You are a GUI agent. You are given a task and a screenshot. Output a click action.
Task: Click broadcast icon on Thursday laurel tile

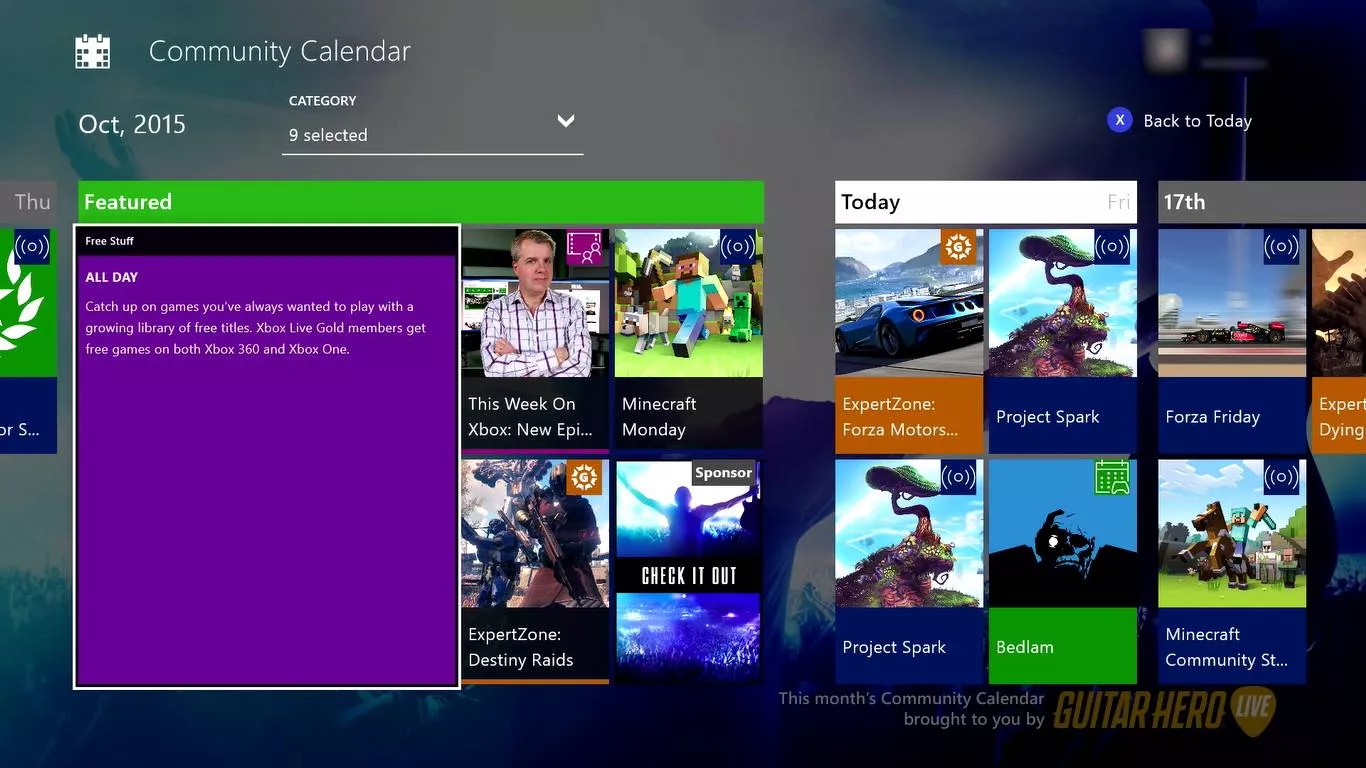coord(32,247)
